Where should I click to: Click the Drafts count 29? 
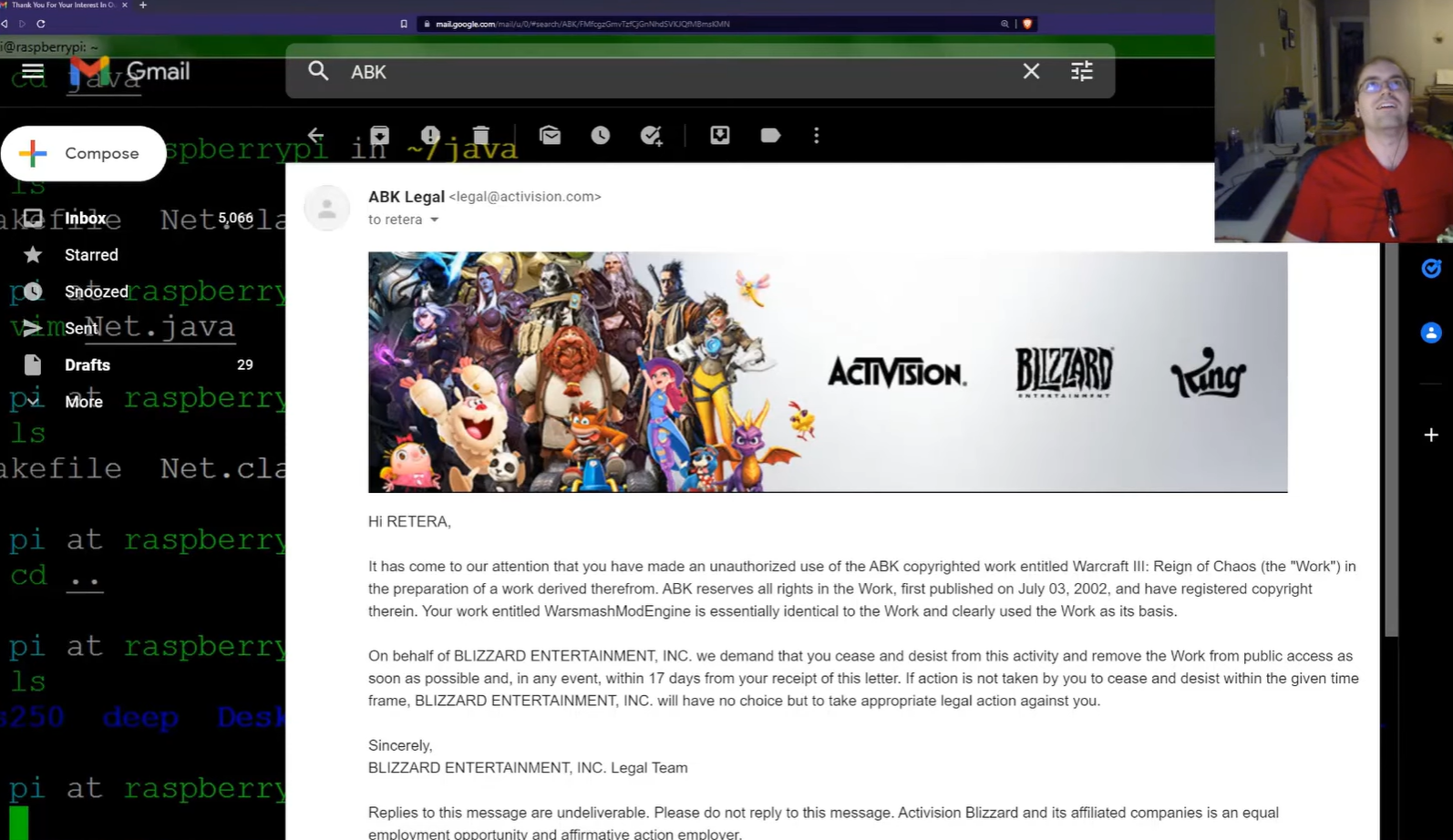[244, 365]
